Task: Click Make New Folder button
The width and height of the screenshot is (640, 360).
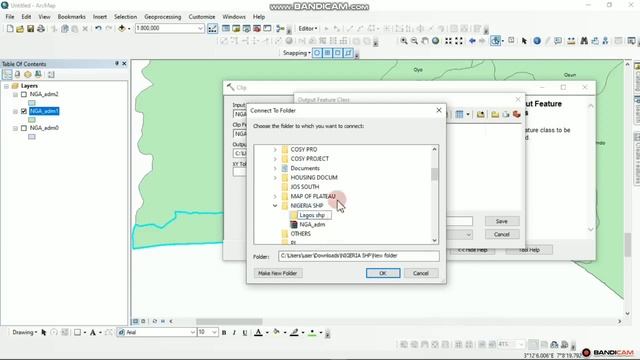Action: point(278,273)
